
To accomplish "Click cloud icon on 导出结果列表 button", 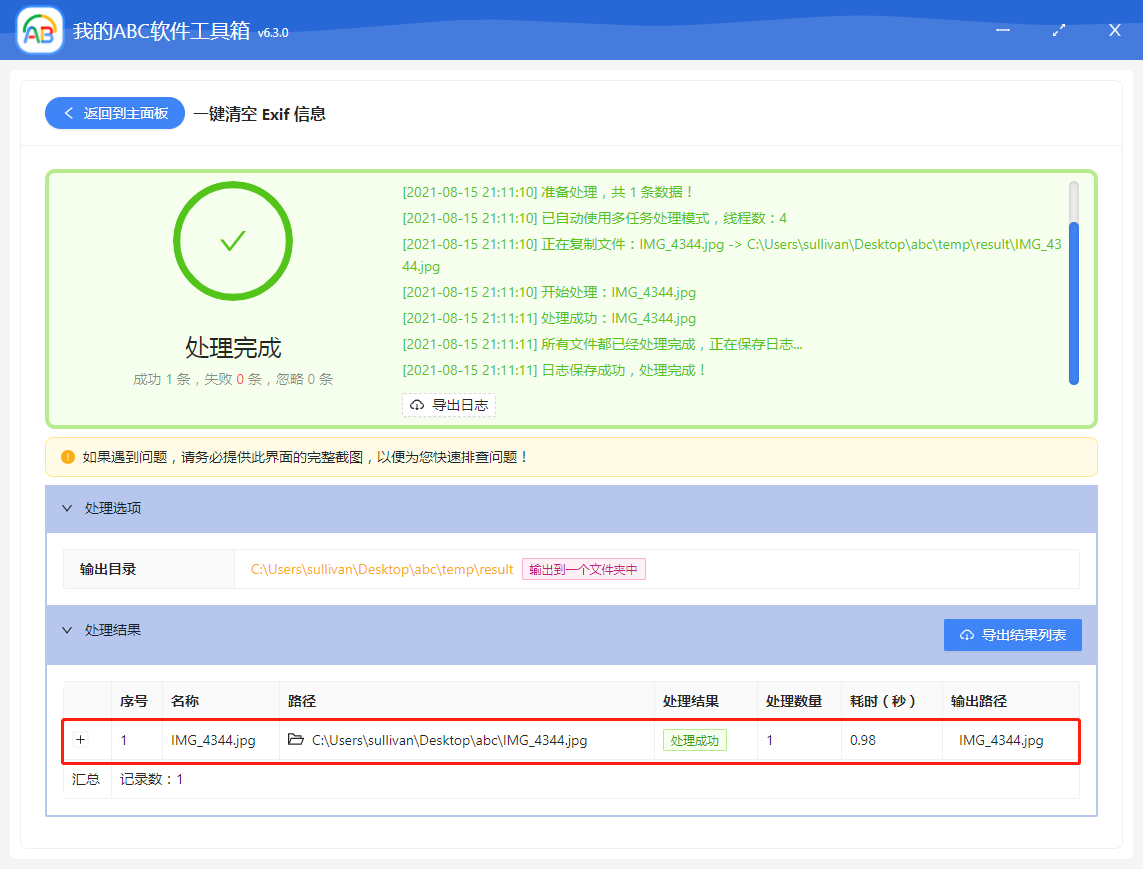I will [x=966, y=635].
